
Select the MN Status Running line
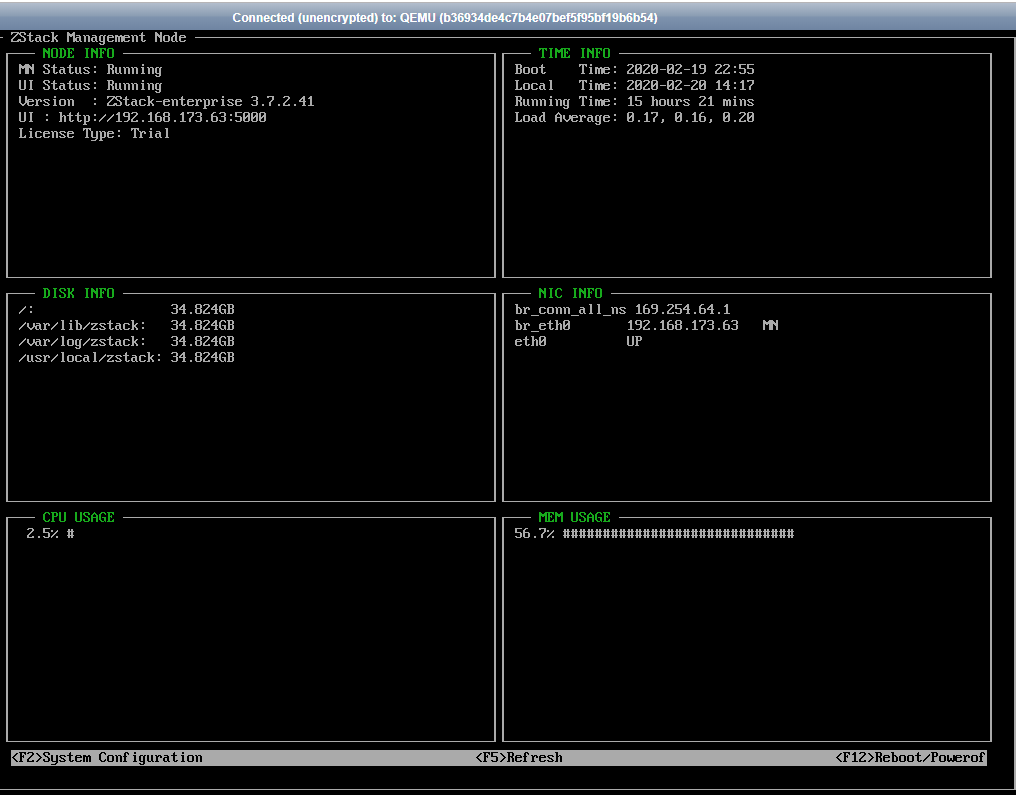pos(90,69)
